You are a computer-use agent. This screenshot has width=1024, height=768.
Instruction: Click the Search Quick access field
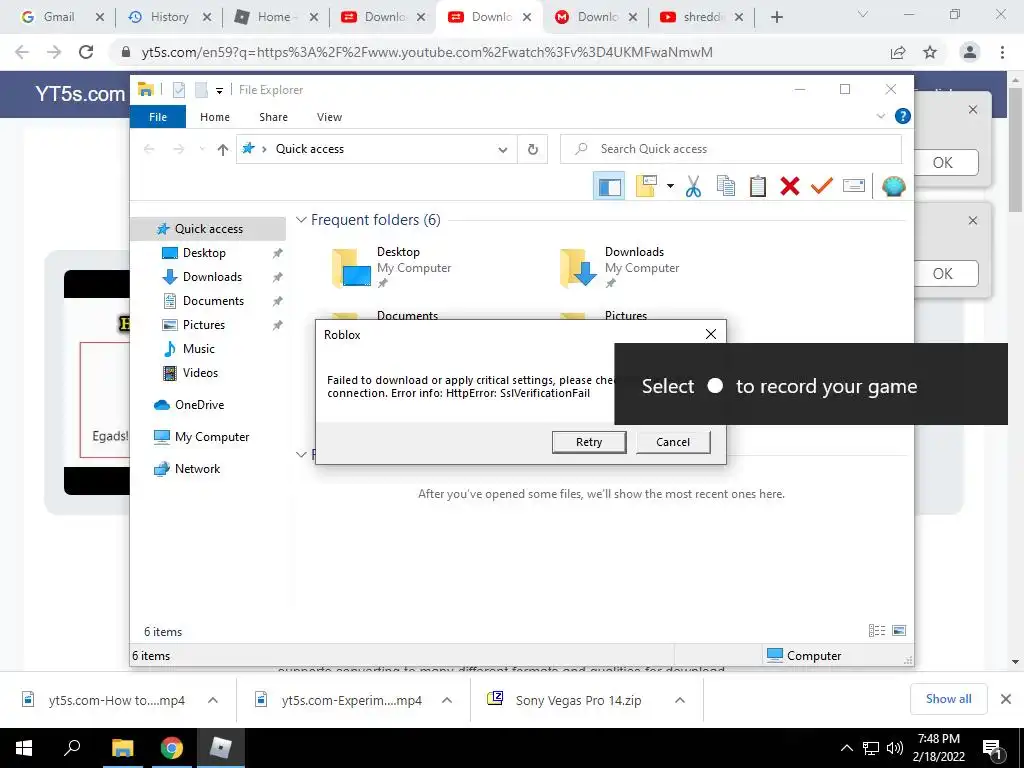(730, 149)
